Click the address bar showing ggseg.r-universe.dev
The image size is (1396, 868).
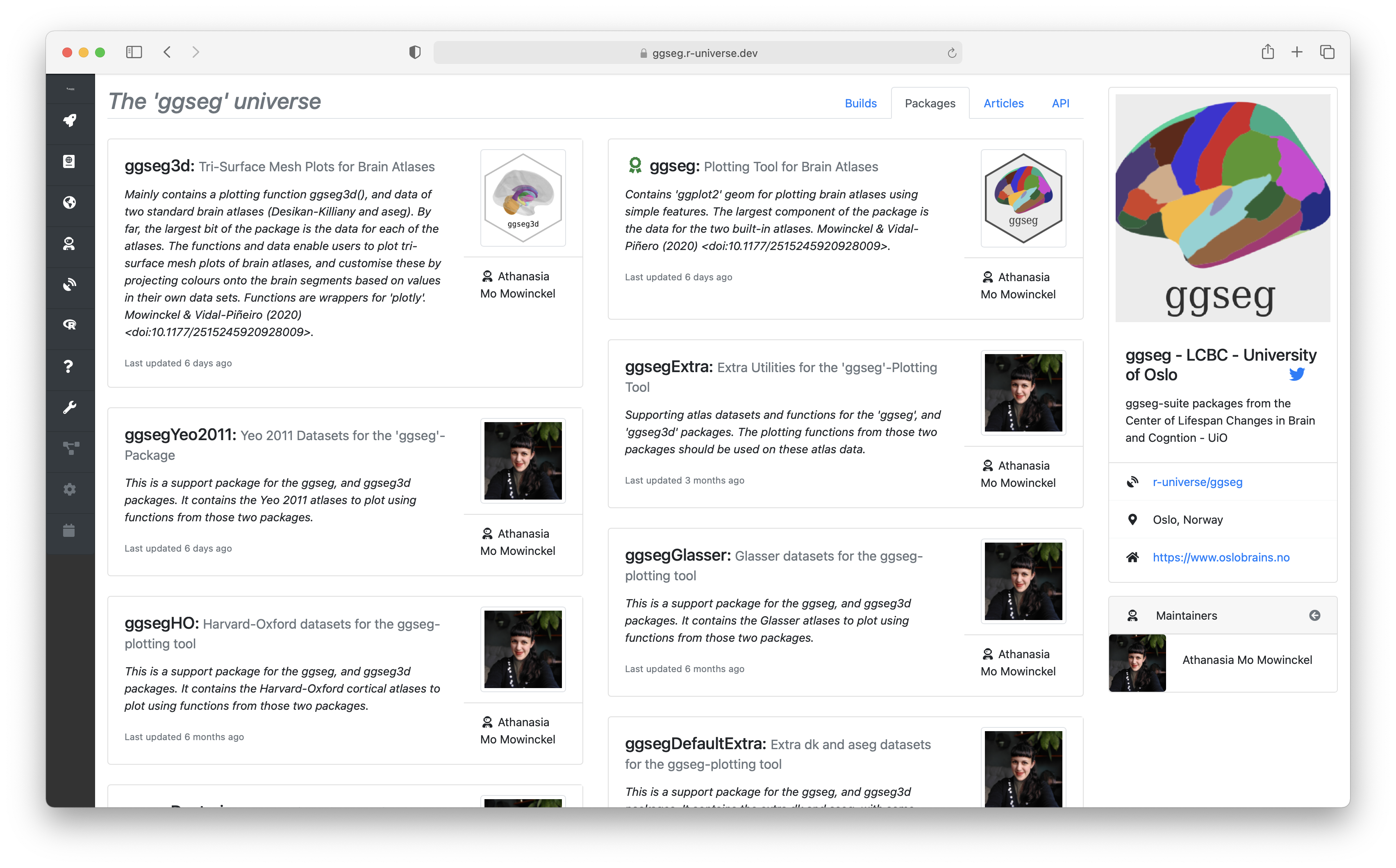tap(698, 53)
